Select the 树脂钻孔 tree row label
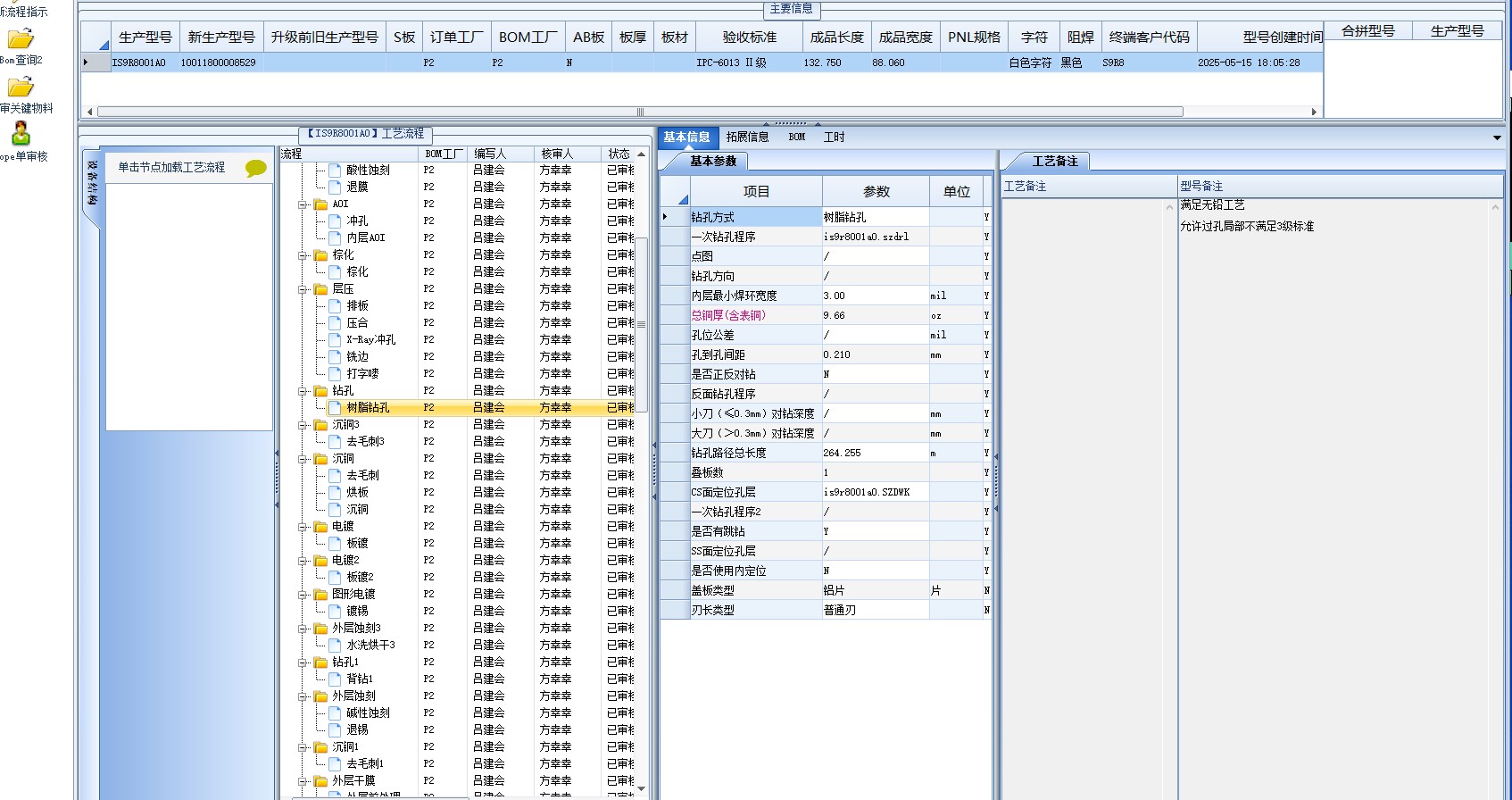The height and width of the screenshot is (800, 1512). click(368, 408)
